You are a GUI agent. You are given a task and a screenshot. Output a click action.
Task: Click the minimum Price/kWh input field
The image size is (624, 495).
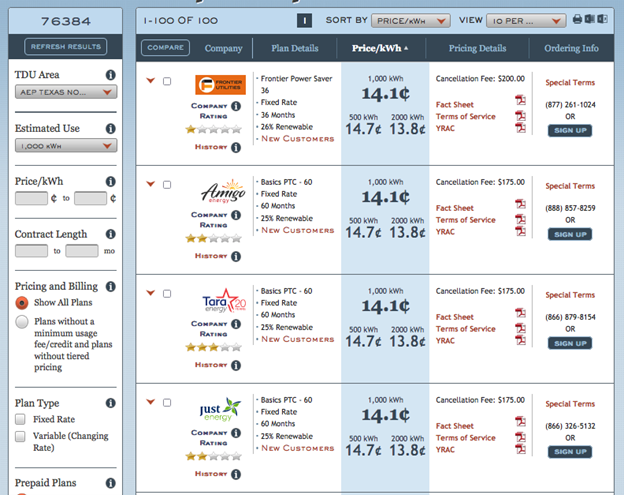pyautogui.click(x=31, y=198)
